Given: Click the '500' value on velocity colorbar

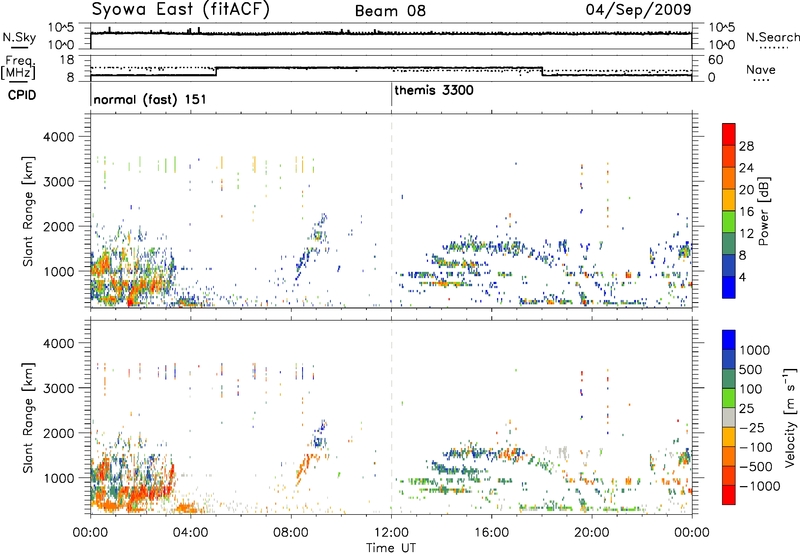Looking at the screenshot, I should coord(751,369).
